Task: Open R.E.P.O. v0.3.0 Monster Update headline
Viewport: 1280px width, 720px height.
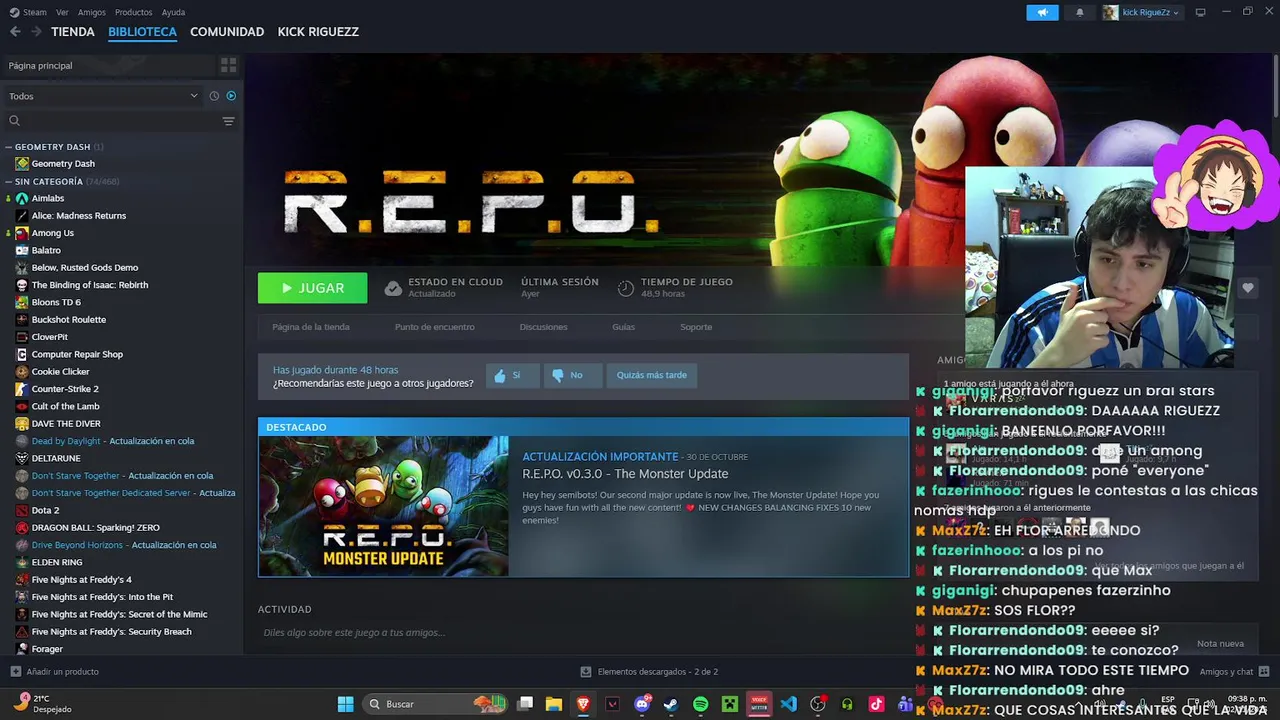Action: point(625,474)
